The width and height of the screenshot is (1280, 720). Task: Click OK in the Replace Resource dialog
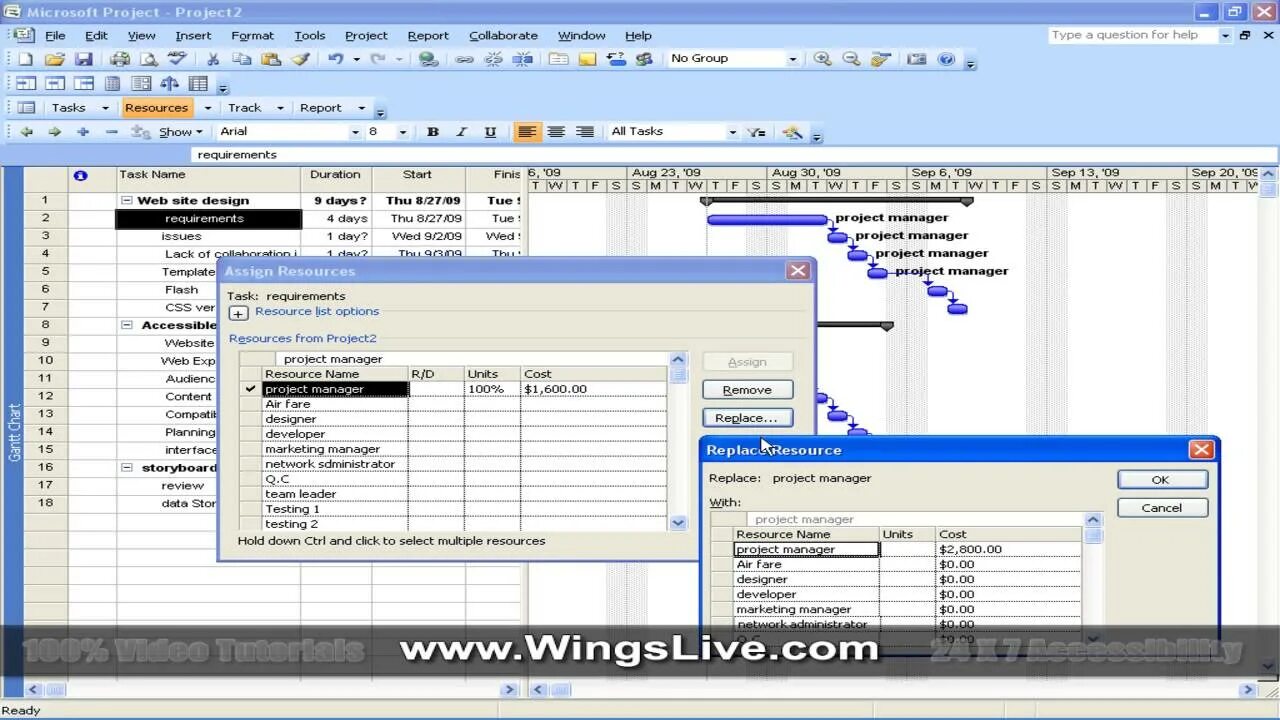(1161, 479)
